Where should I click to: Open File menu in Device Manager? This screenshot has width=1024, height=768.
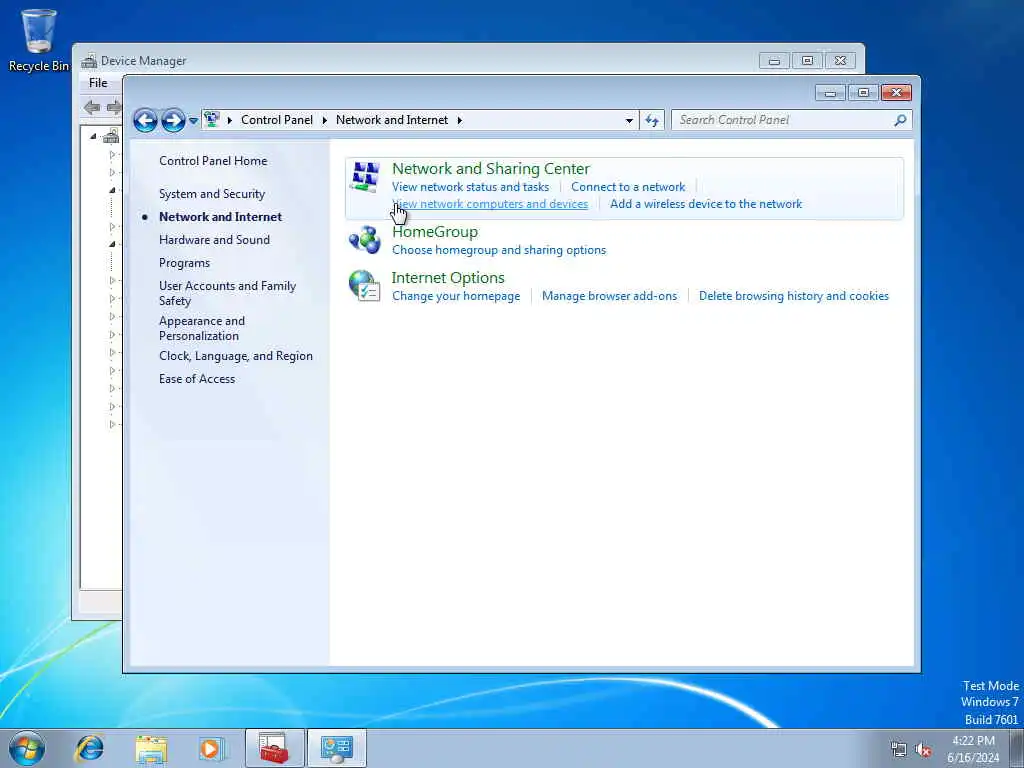click(98, 83)
